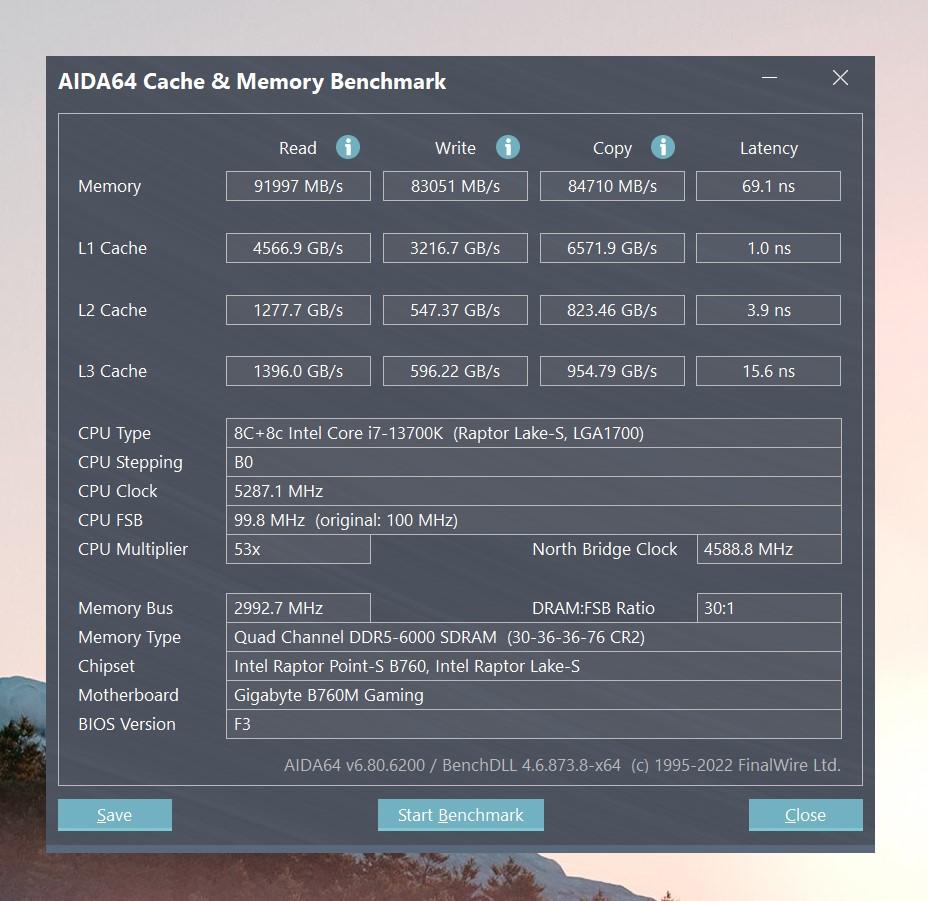Click the L1 Cache row label
Viewport: 928px width, 901px height.
(112, 248)
